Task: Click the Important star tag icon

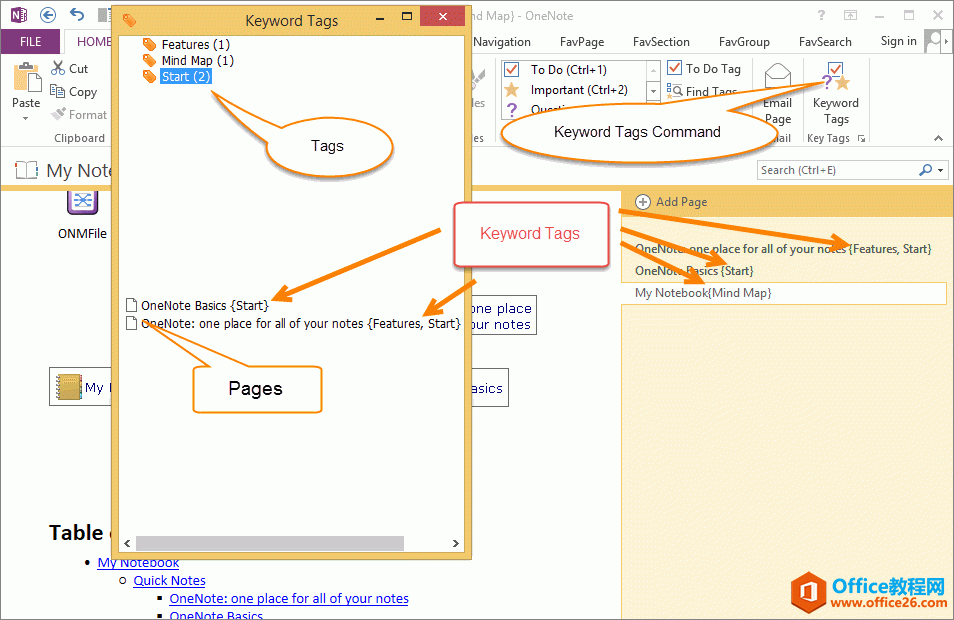Action: pyautogui.click(x=512, y=90)
